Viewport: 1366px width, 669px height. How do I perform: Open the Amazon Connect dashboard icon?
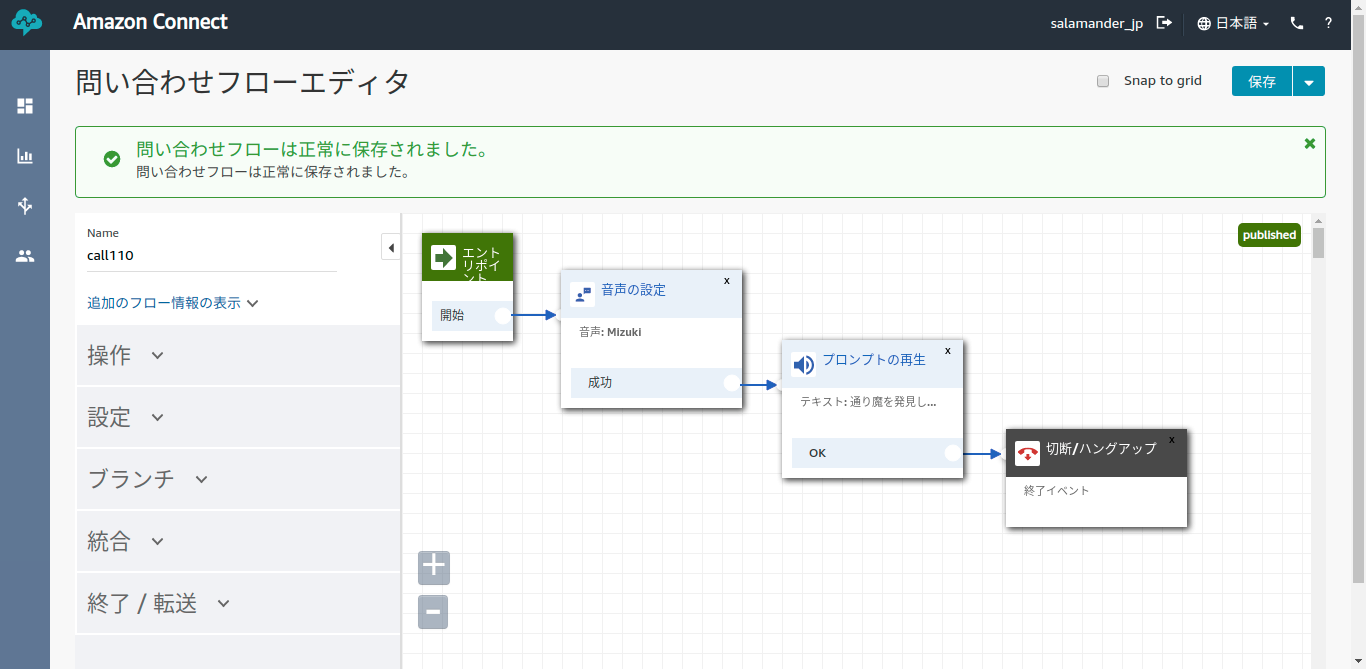point(25,105)
